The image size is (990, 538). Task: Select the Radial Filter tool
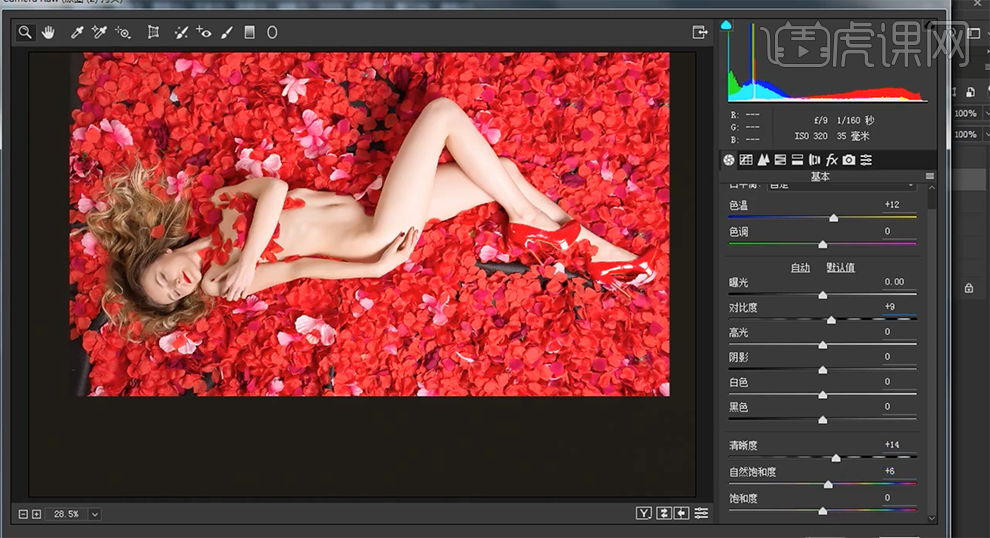[x=272, y=32]
